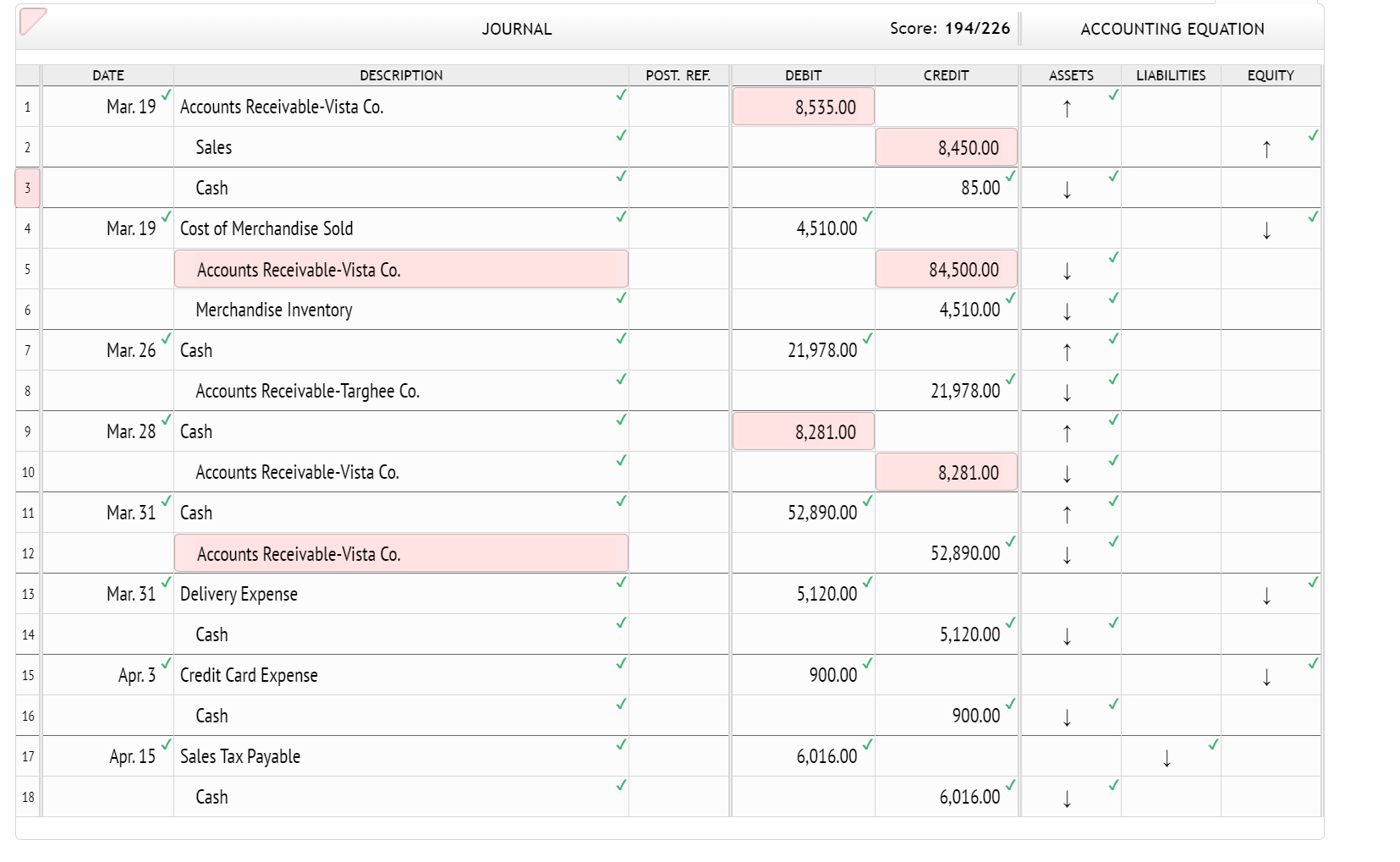This screenshot has height=862, width=1400.
Task: Click the Equity up arrow next to Sales
Action: pos(1266,149)
